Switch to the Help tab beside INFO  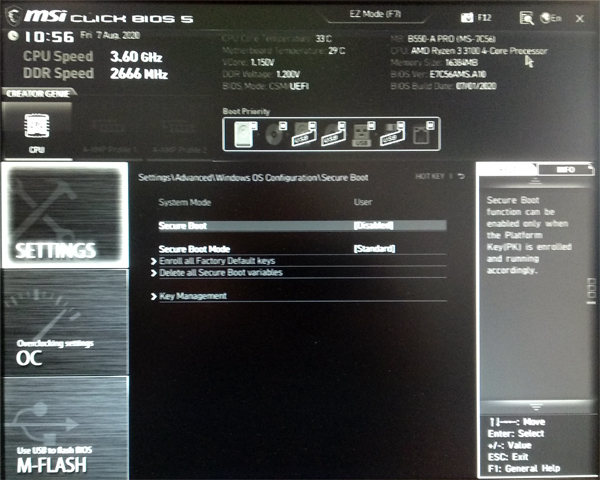coord(507,169)
